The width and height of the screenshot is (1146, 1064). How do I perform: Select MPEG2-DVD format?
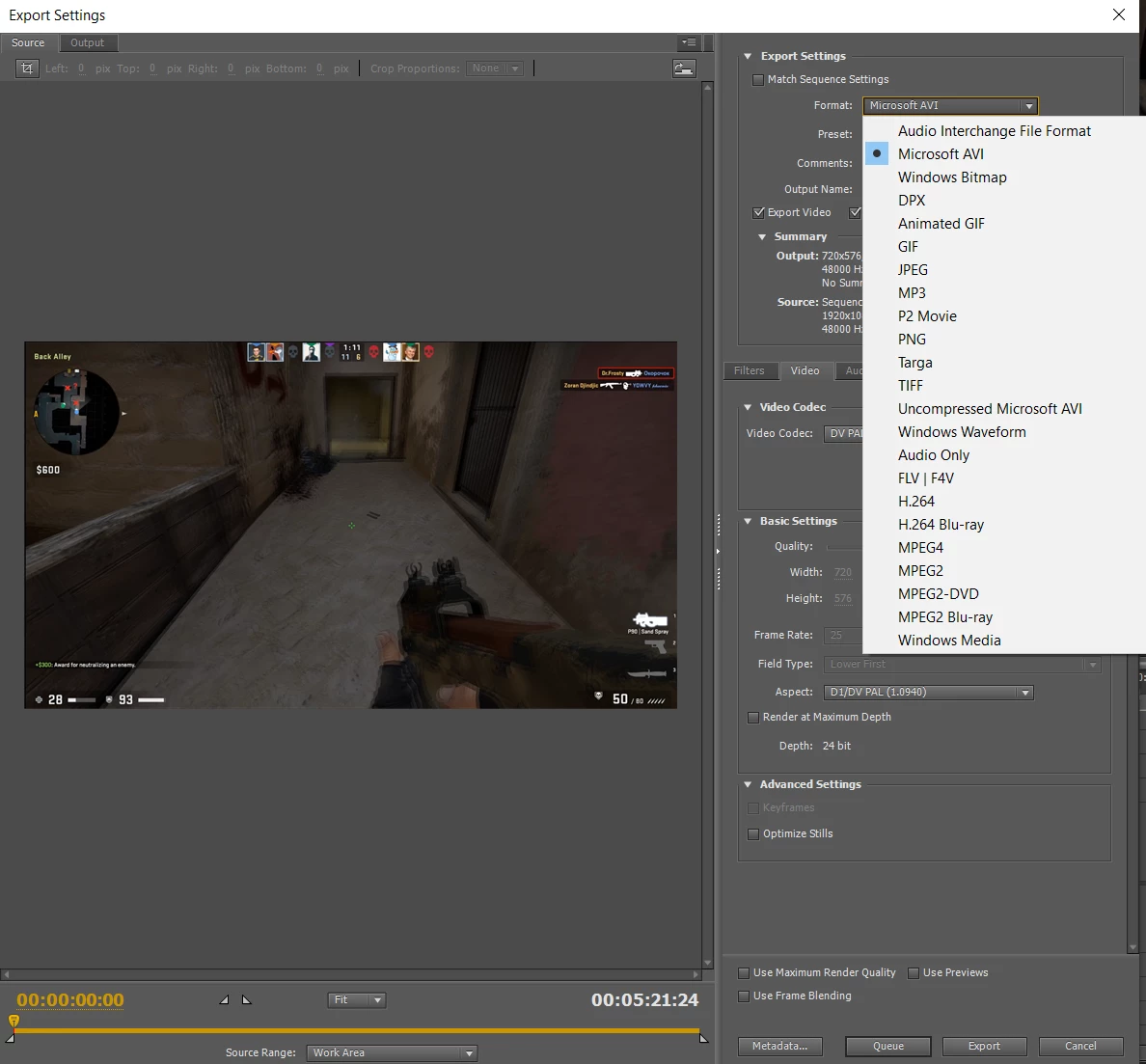pos(938,594)
